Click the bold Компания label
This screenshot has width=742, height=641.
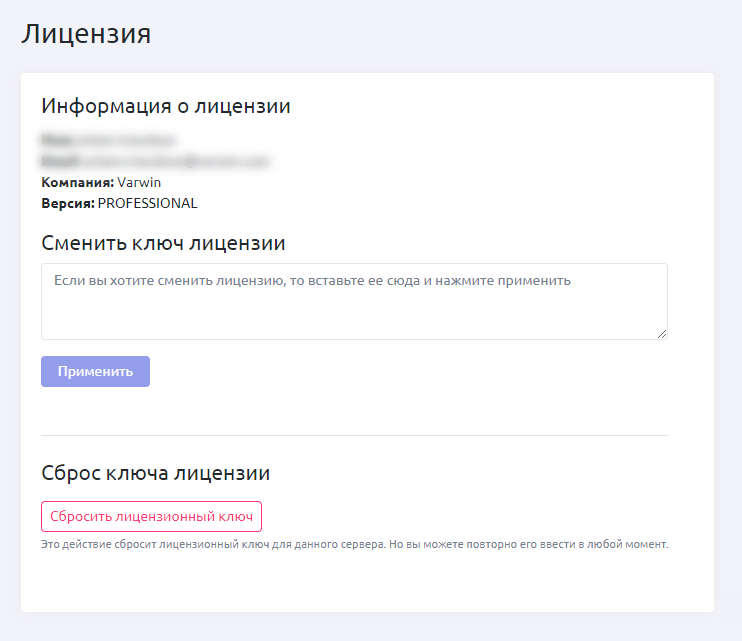click(77, 182)
